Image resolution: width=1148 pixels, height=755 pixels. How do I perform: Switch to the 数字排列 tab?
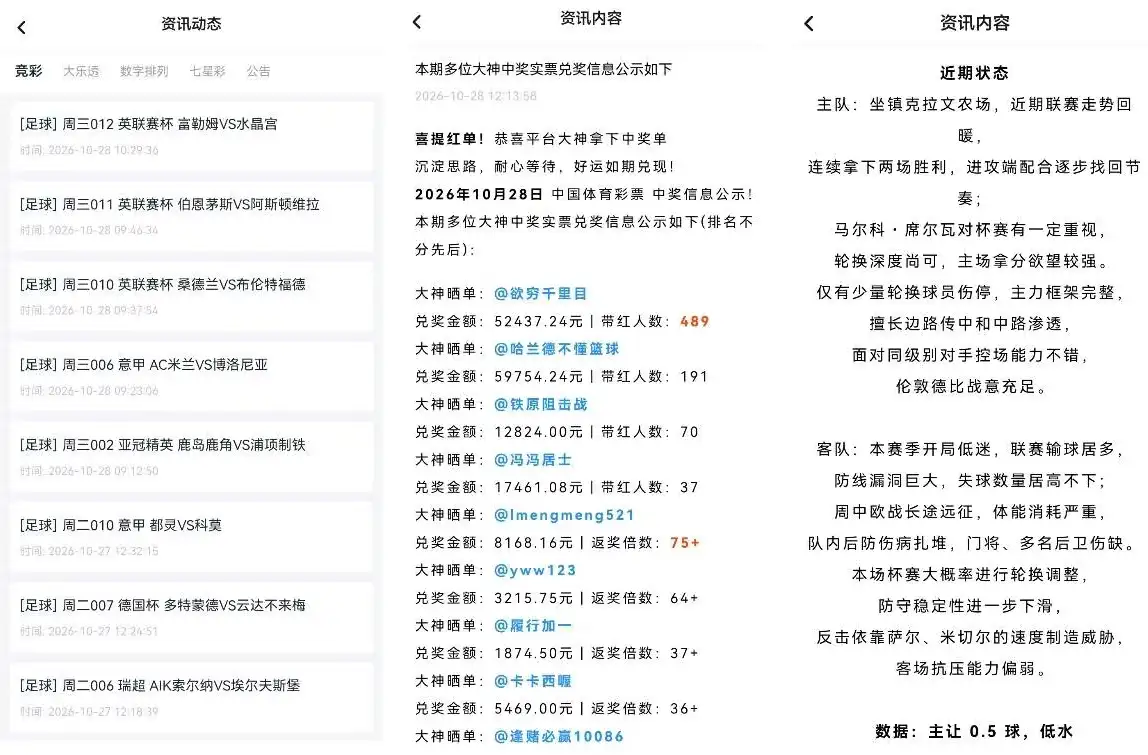point(144,71)
